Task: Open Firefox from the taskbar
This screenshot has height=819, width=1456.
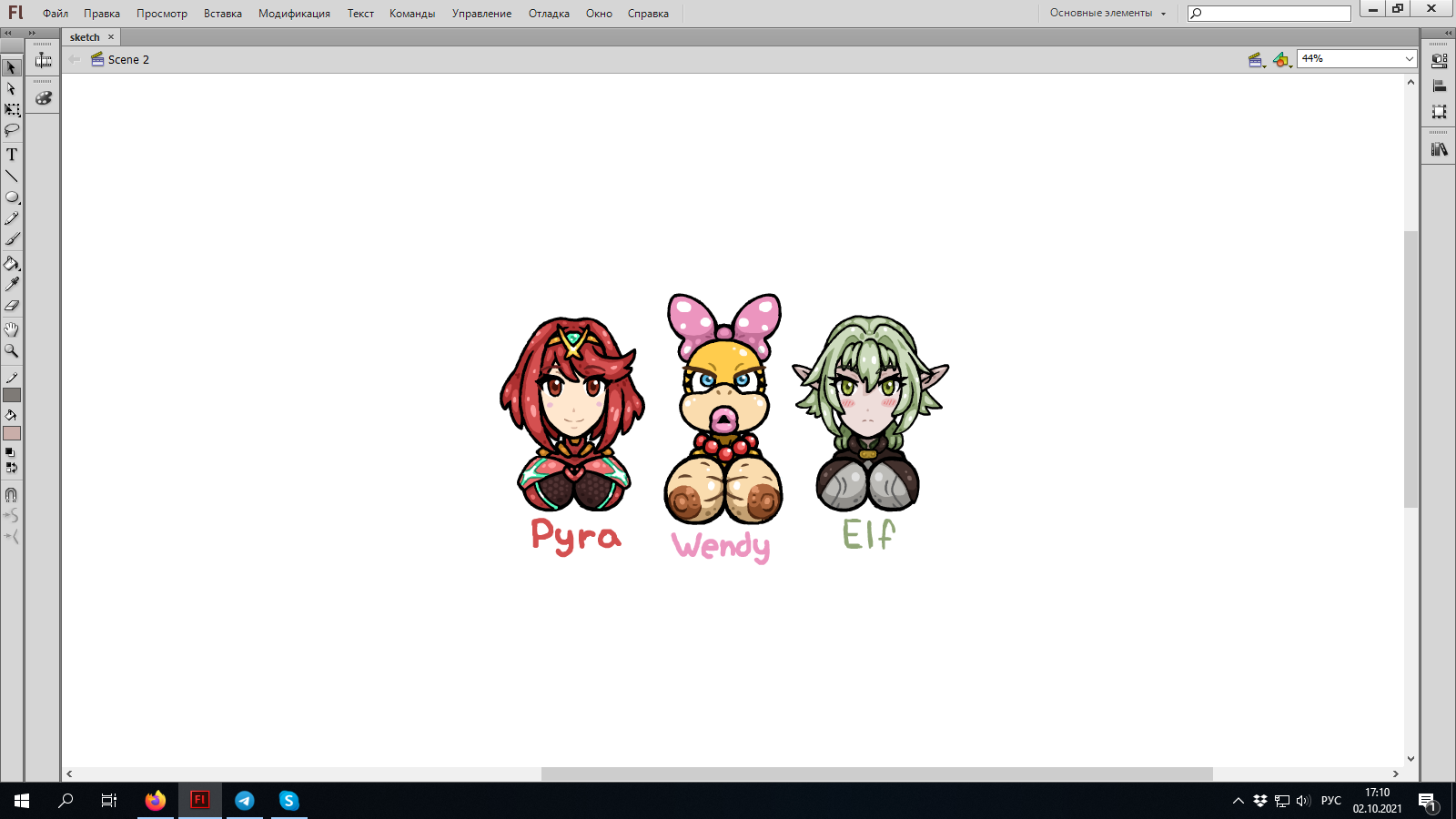Action: (x=156, y=801)
